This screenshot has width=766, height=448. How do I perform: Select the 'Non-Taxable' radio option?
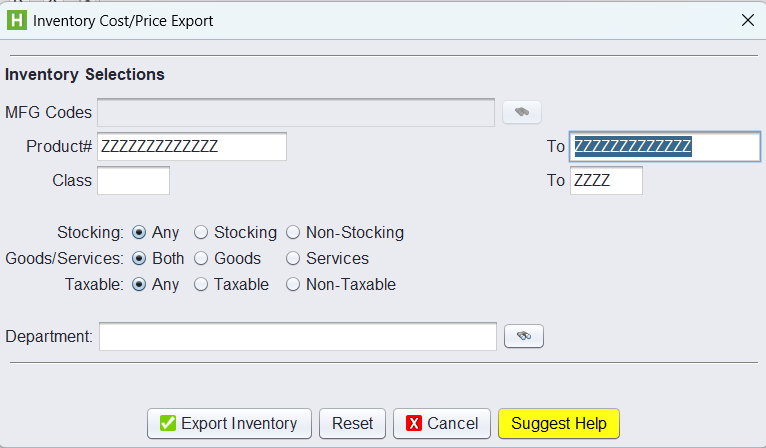tap(293, 284)
